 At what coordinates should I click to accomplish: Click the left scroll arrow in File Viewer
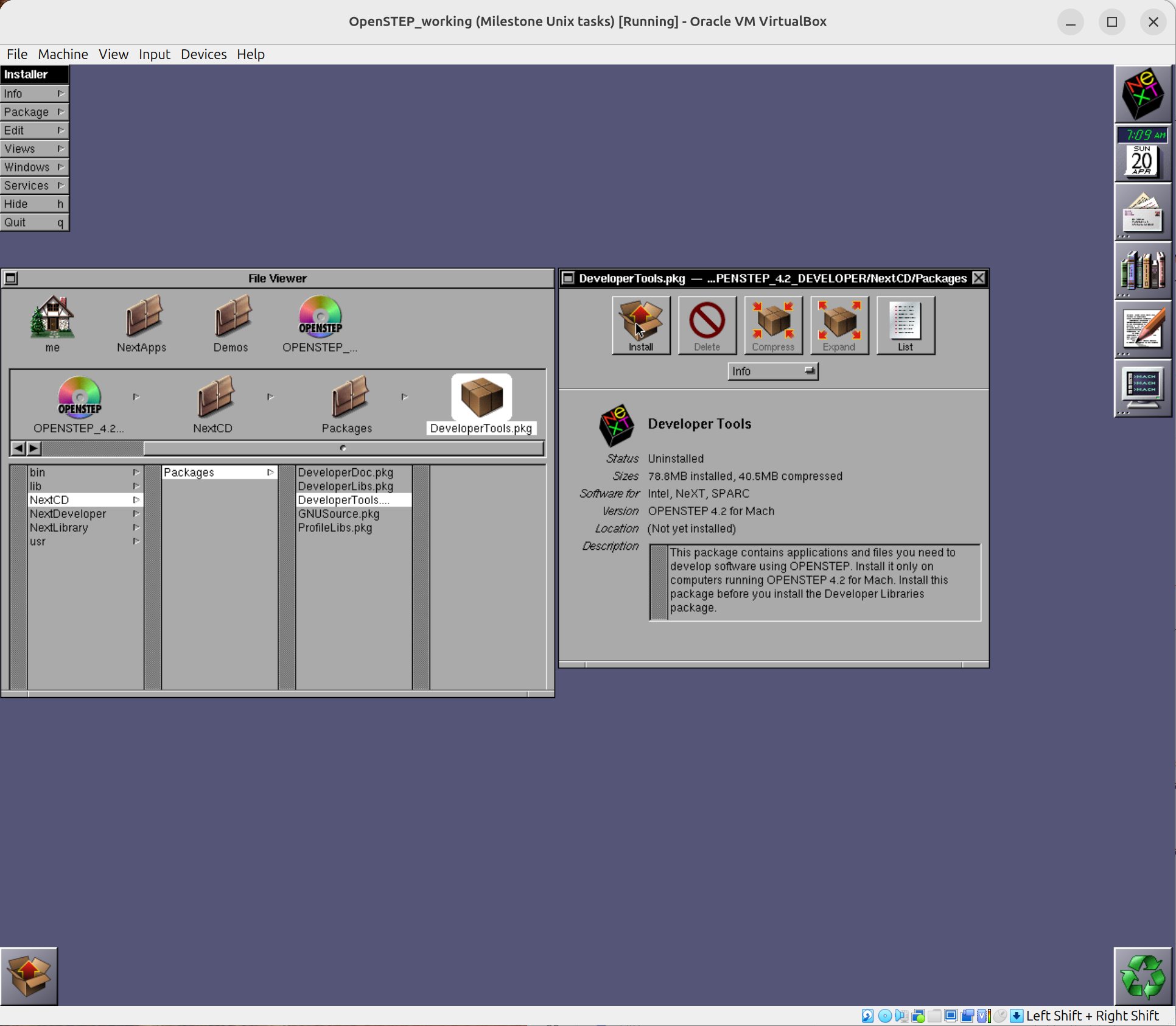pos(18,449)
